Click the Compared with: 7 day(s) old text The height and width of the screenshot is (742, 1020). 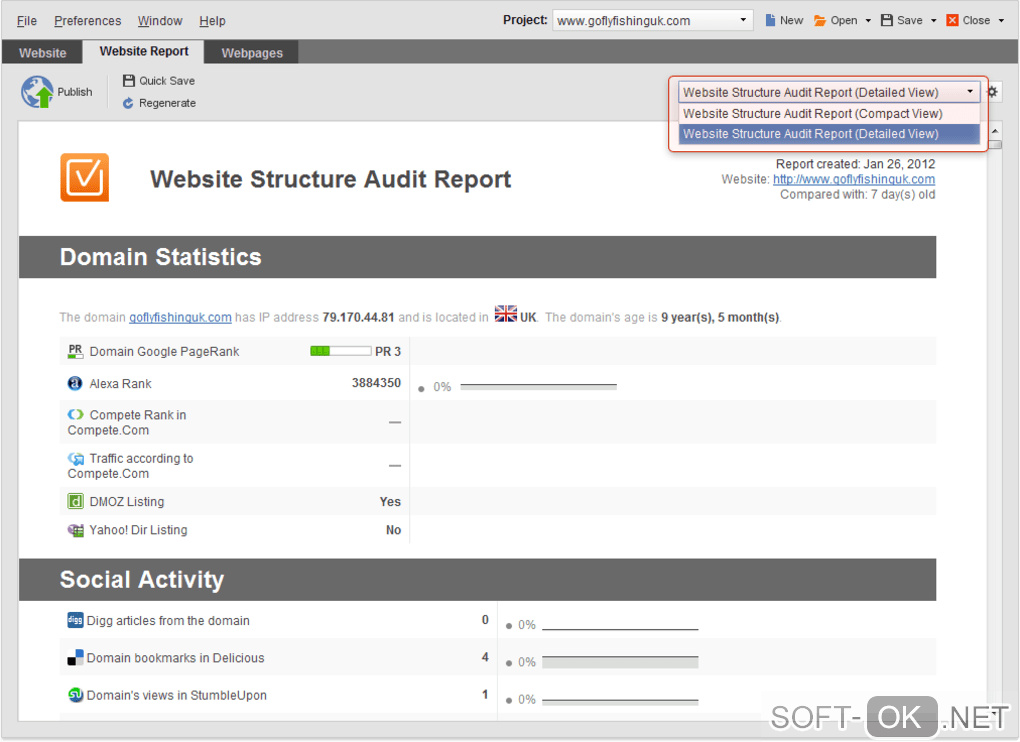click(x=857, y=194)
